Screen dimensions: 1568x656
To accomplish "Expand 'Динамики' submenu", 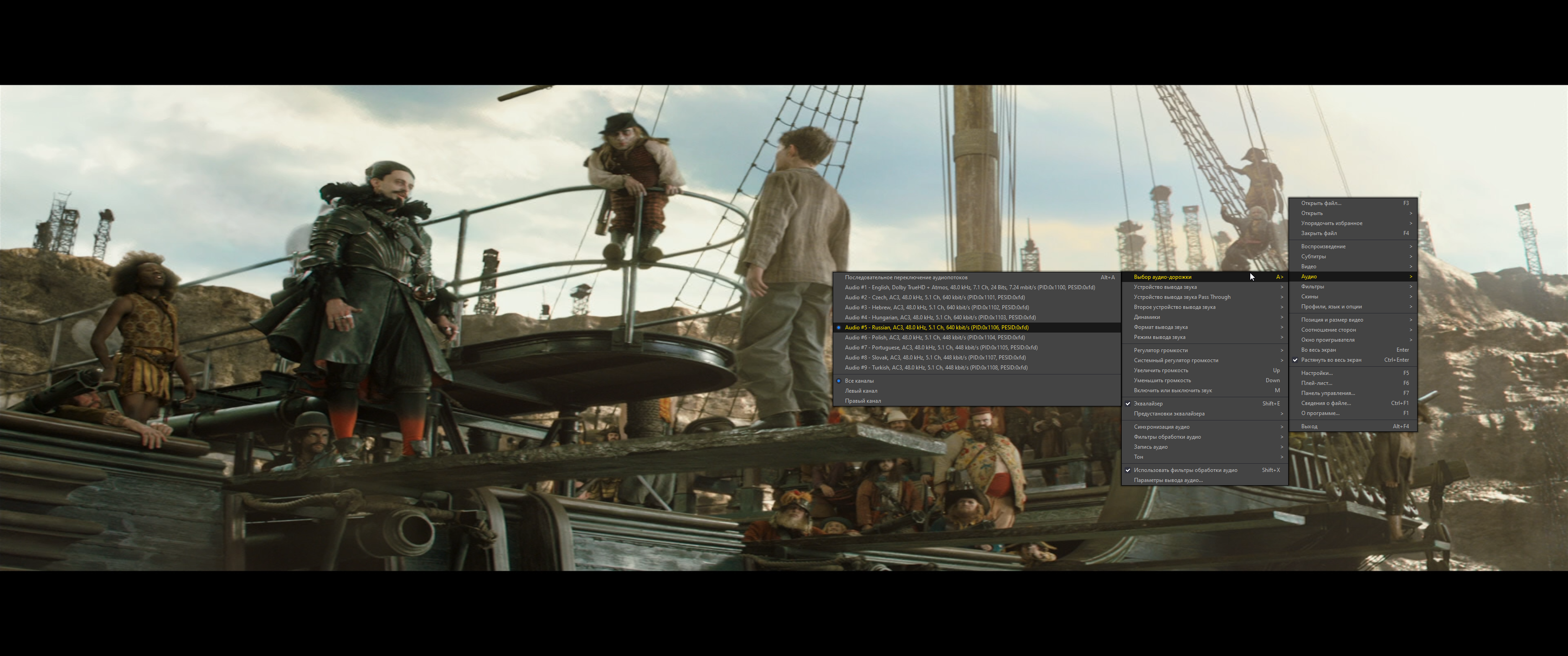I will pos(1205,317).
